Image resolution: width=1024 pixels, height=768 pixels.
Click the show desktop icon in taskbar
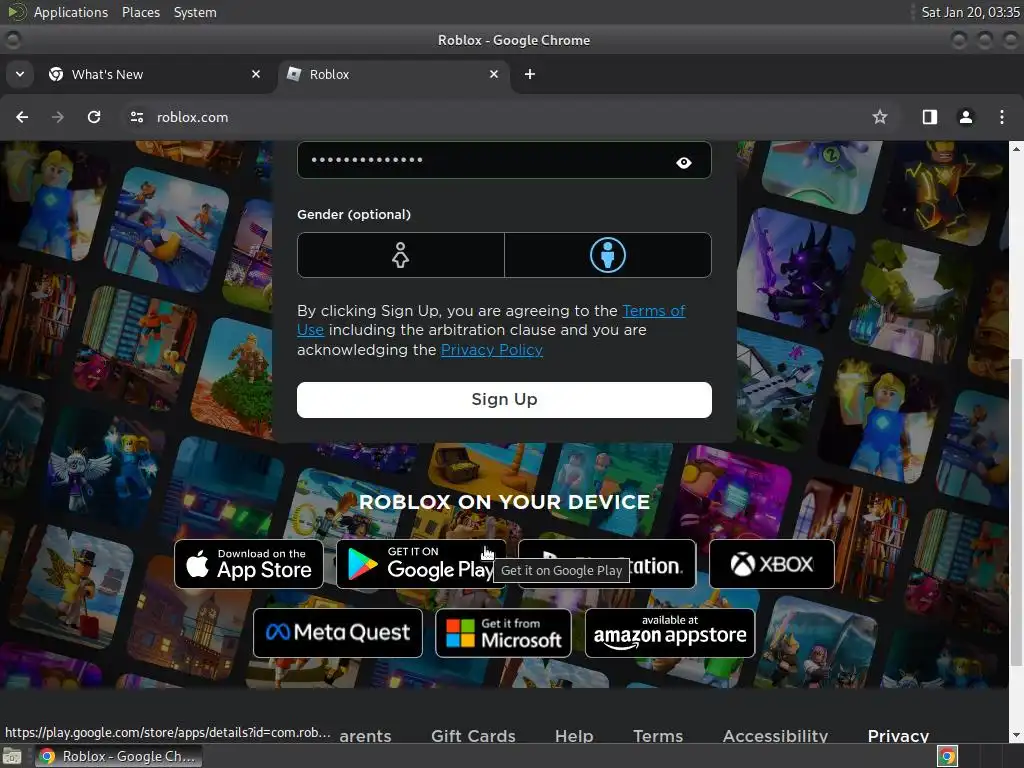pyautogui.click(x=12, y=756)
